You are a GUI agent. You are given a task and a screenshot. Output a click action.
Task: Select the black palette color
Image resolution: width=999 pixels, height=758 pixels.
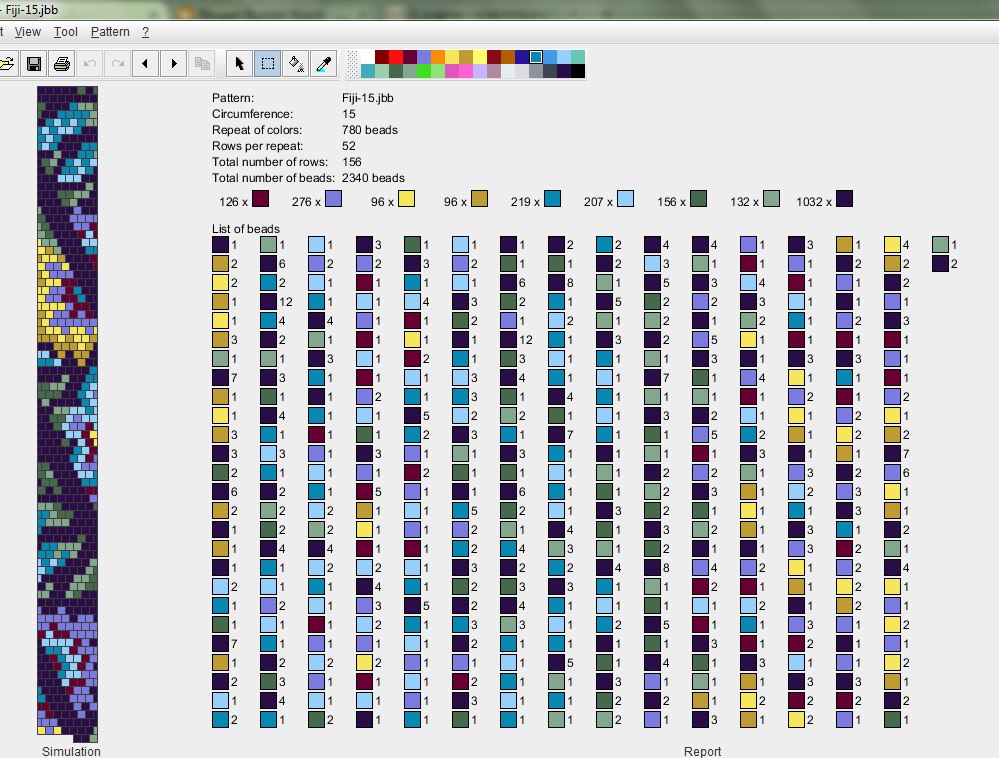(578, 71)
